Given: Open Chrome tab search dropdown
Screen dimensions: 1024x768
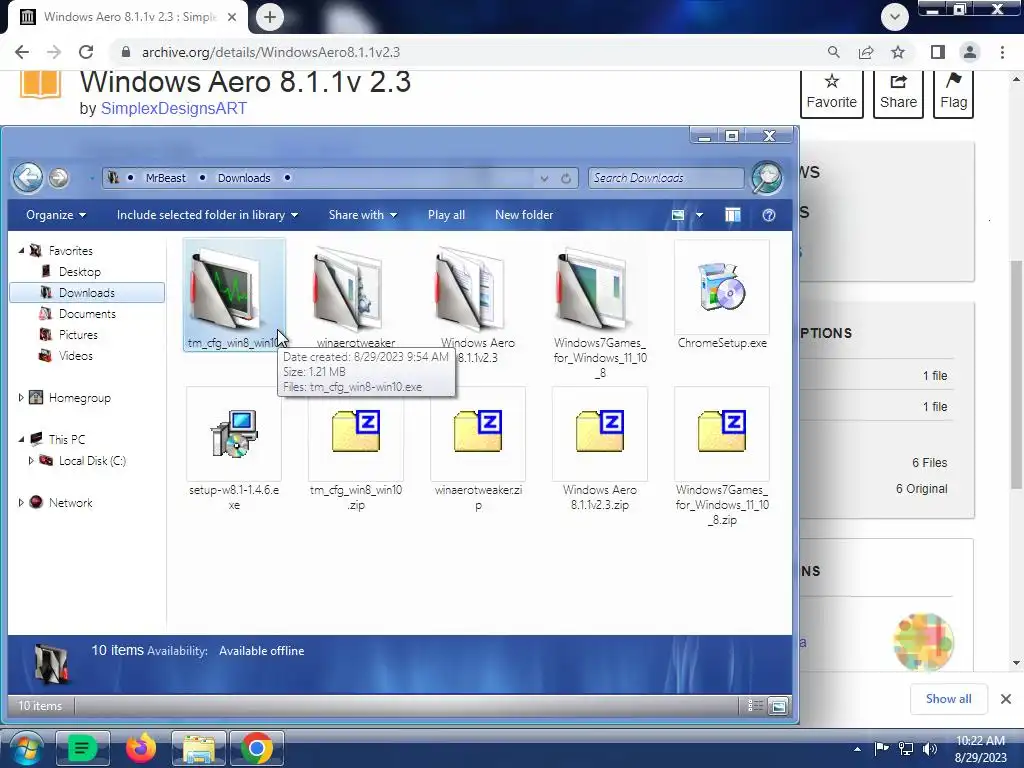Looking at the screenshot, I should coord(895,17).
